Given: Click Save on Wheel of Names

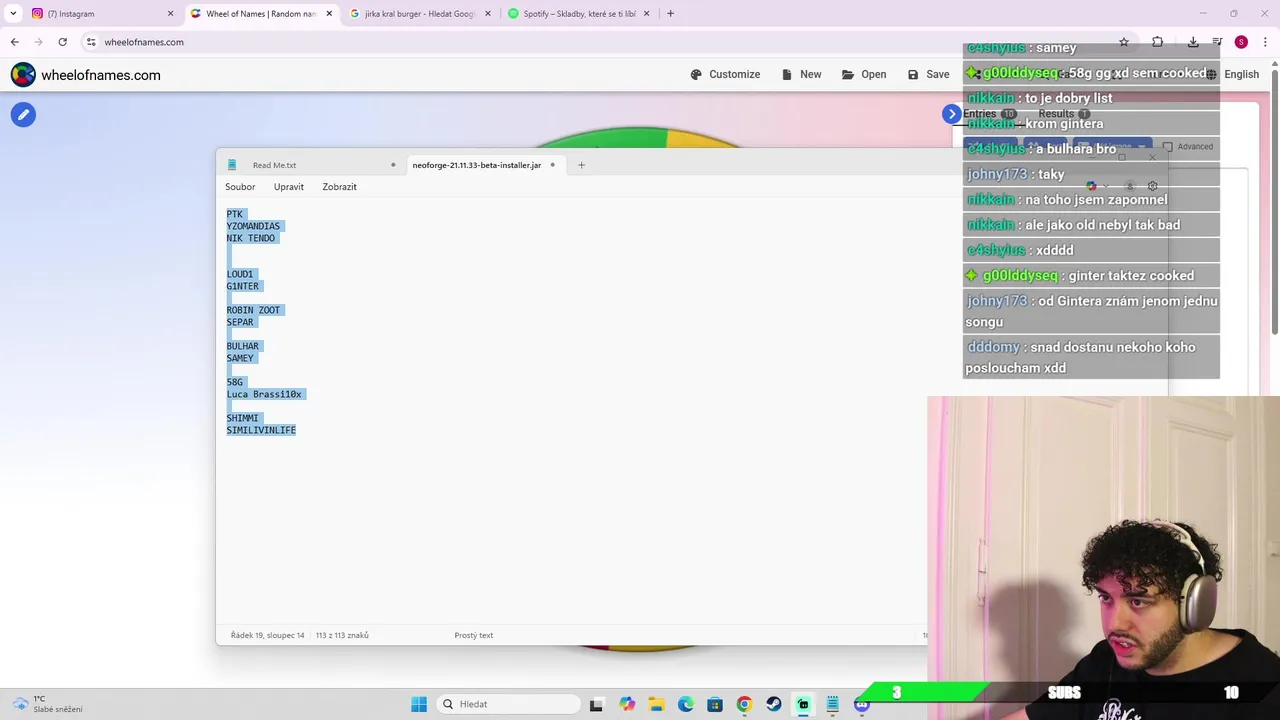Looking at the screenshot, I should [928, 74].
